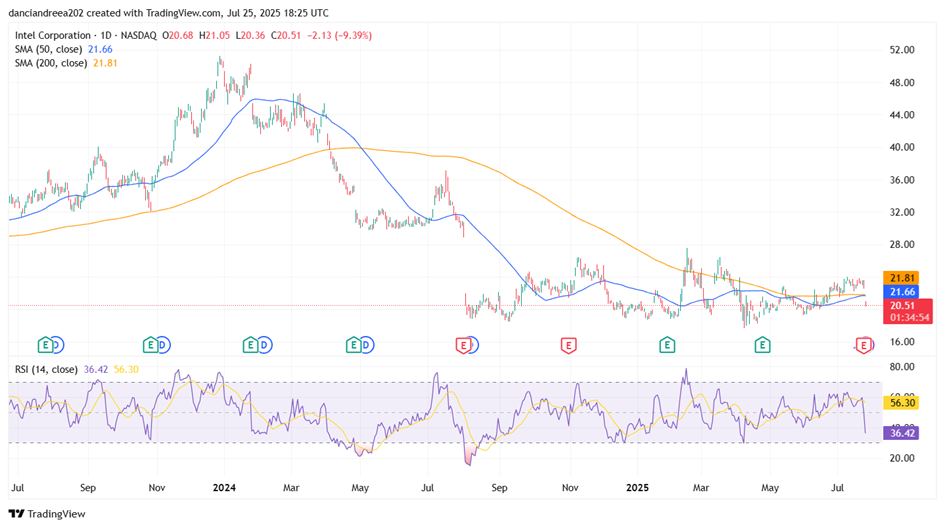The width and height of the screenshot is (945, 528).
Task: Click the 2025 label on the time axis
Action: pyautogui.click(x=637, y=489)
